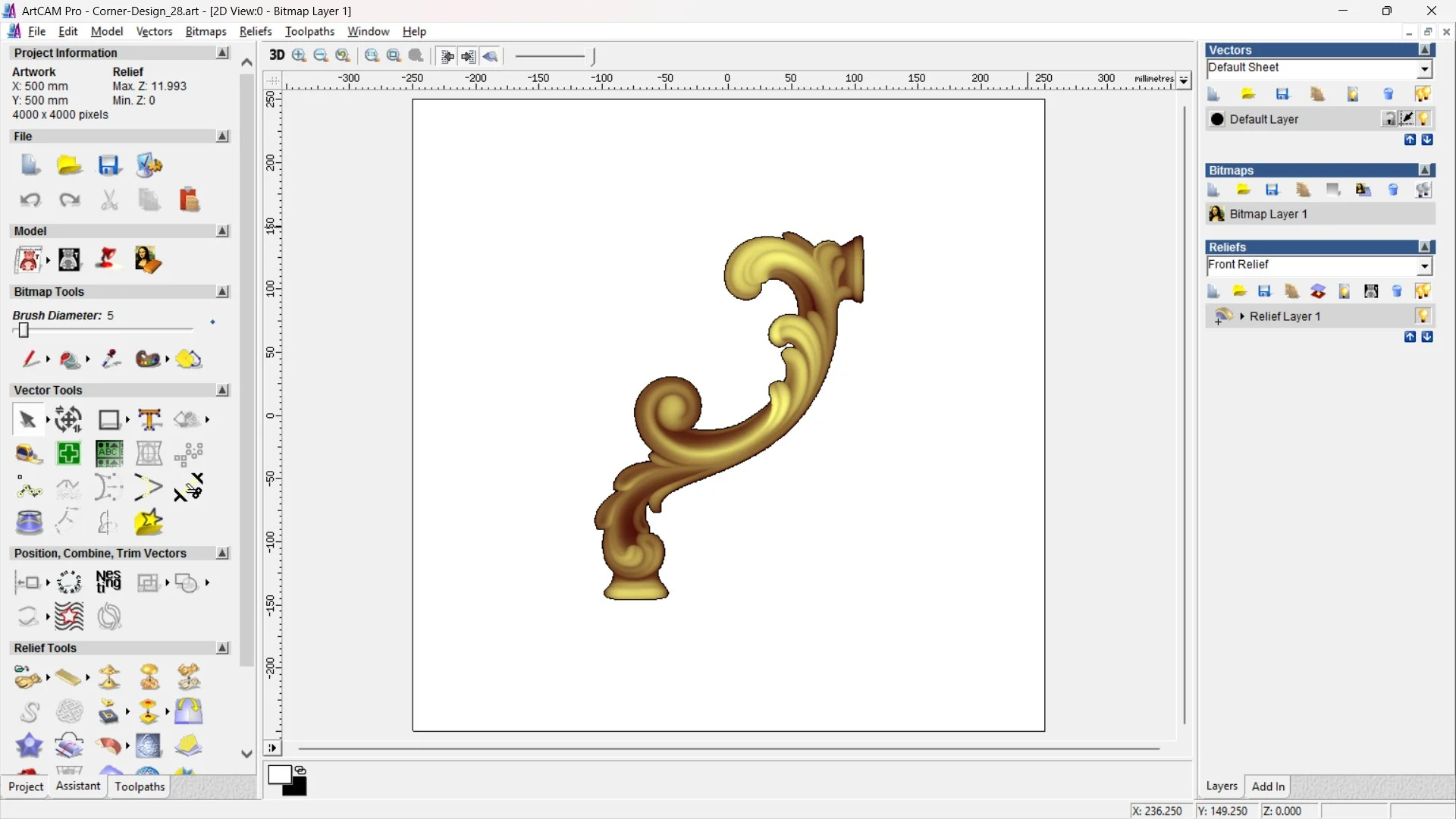Switch to the Assistant tab

click(x=78, y=786)
